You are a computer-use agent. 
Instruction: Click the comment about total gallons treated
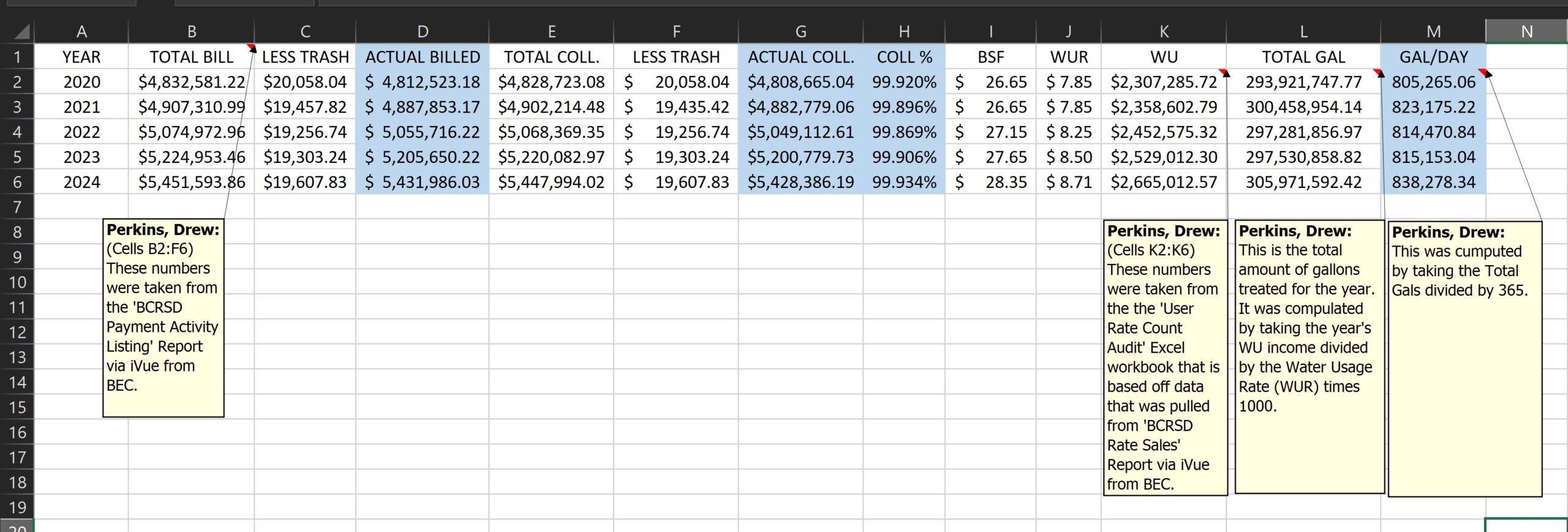click(1309, 356)
